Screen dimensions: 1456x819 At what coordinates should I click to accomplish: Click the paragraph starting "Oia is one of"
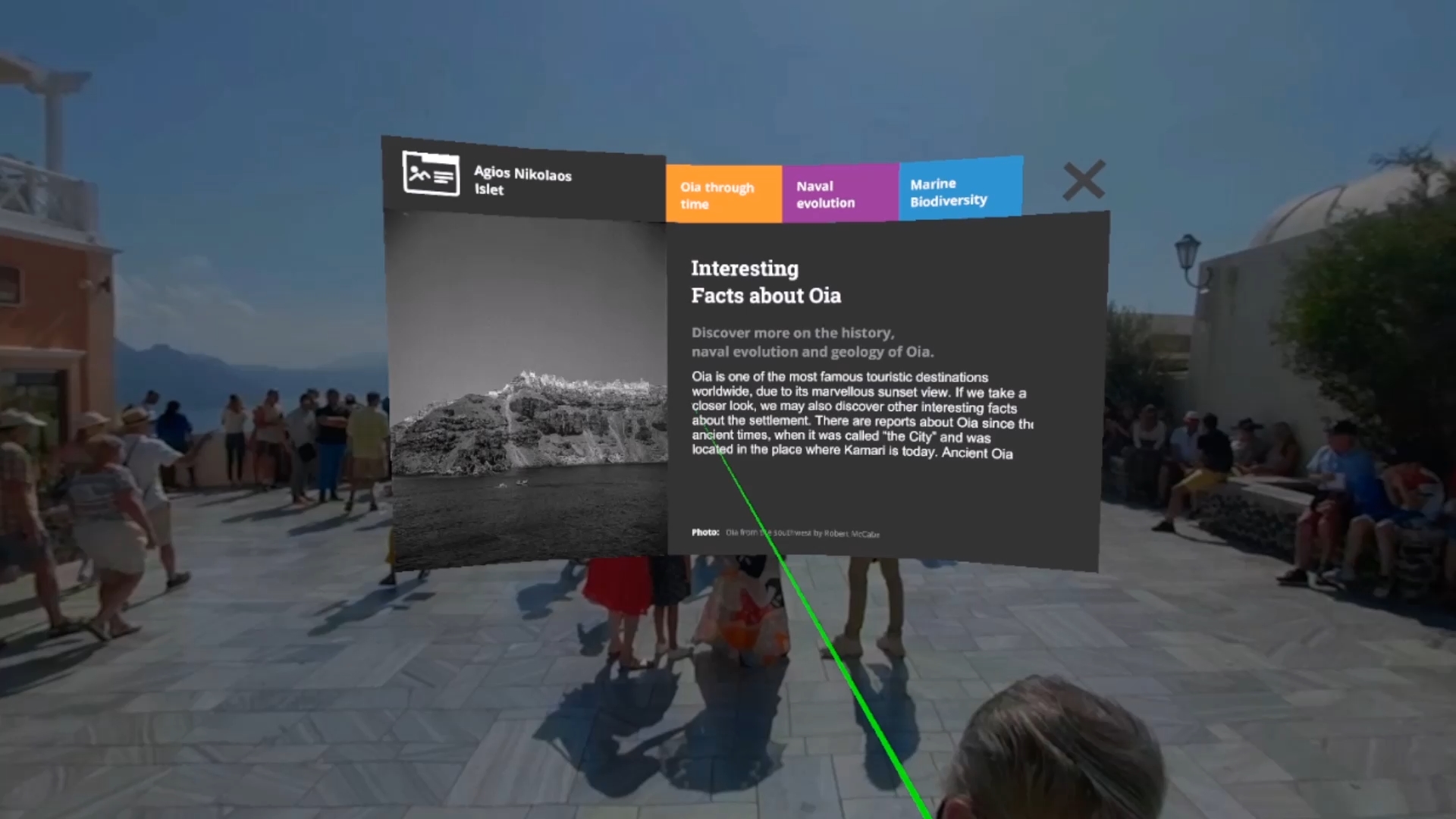[862, 415]
